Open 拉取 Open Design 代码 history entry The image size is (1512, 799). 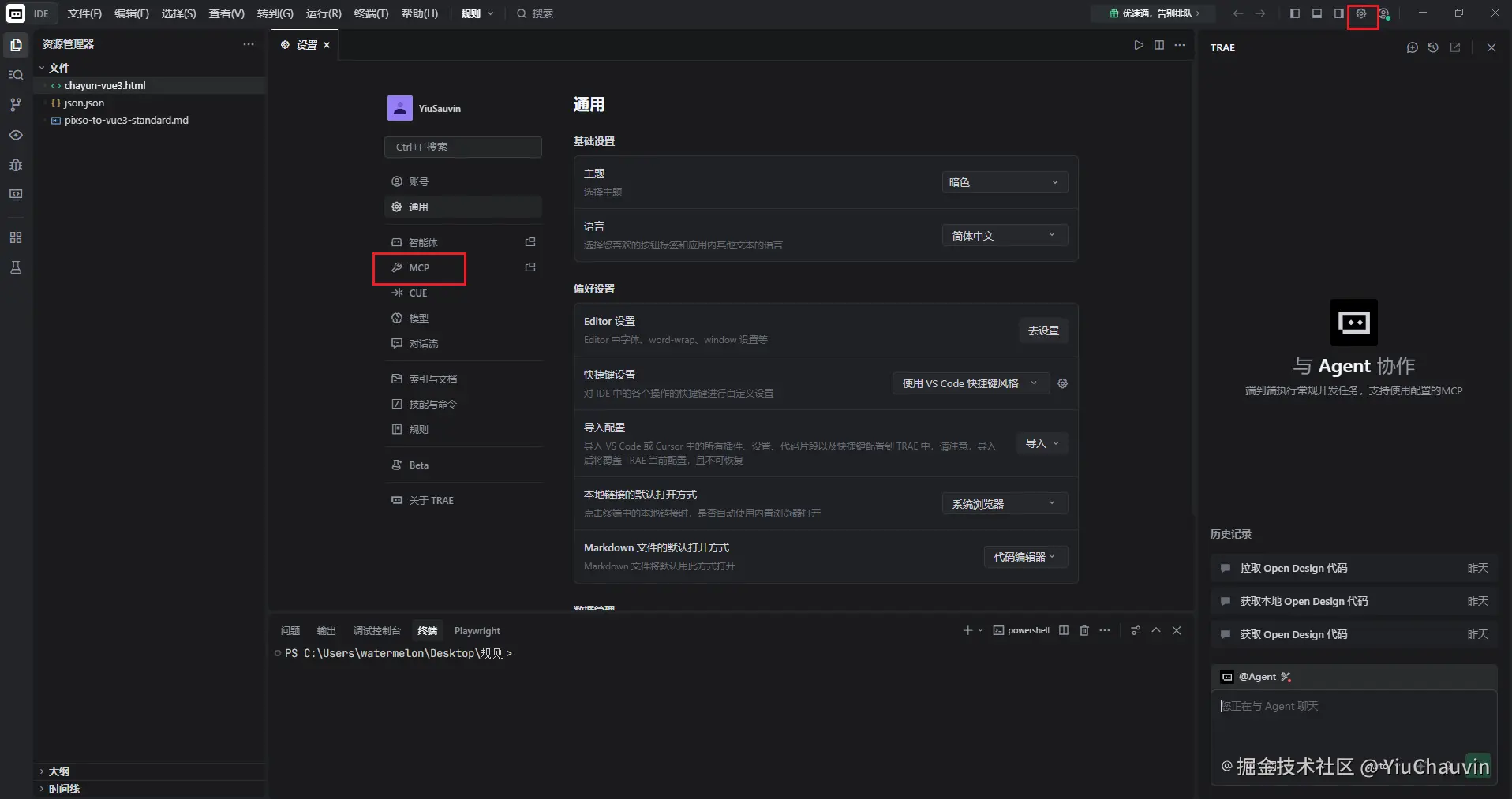[x=1353, y=568]
